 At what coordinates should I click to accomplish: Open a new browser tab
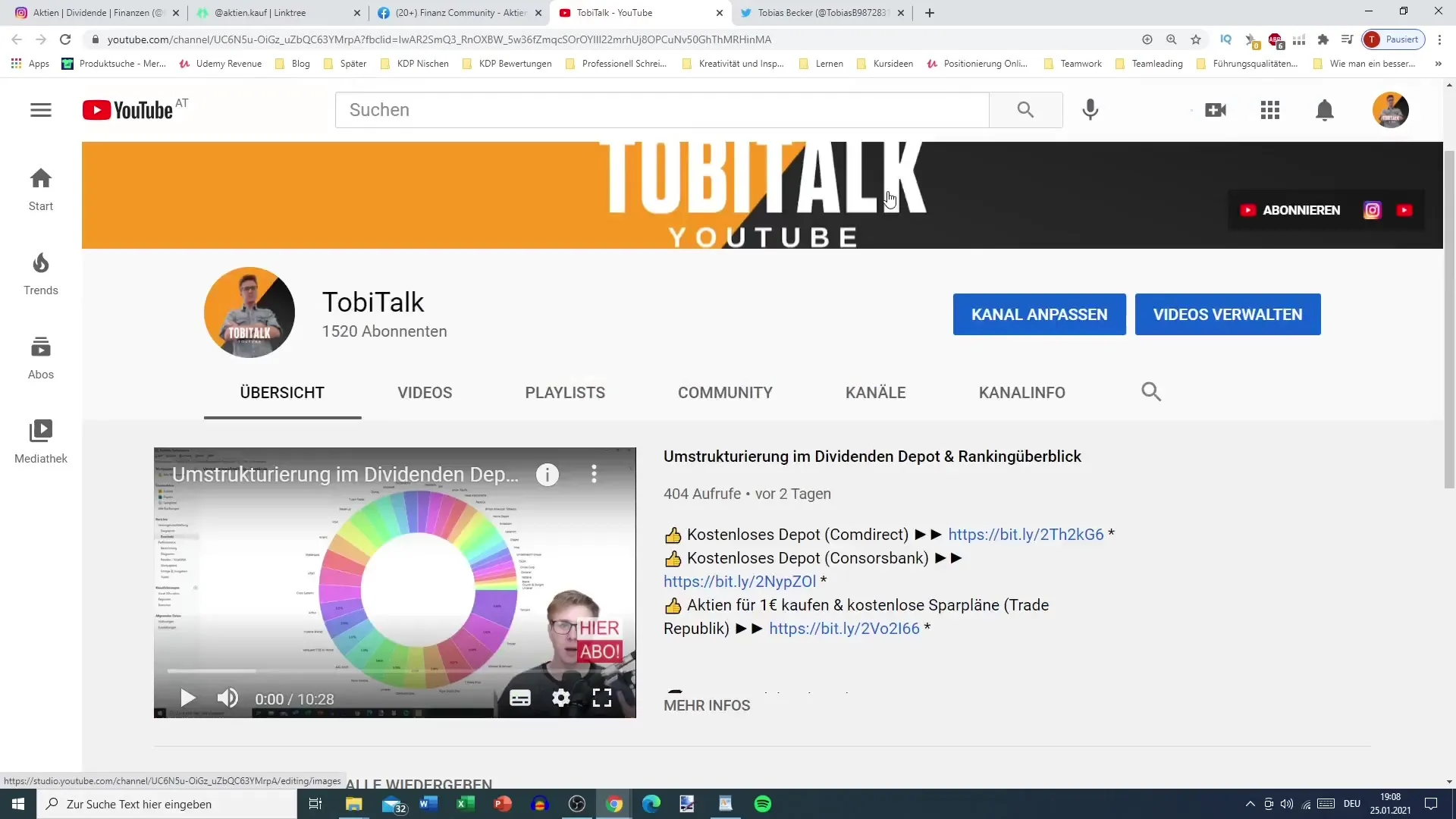930,13
